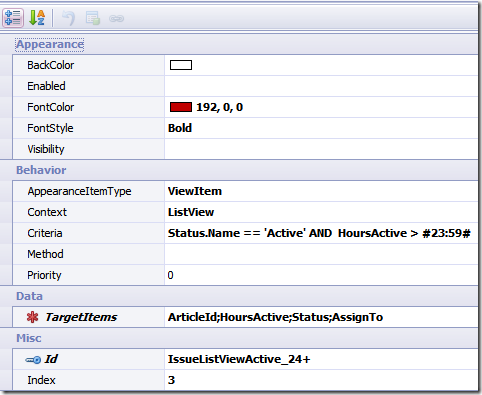Select the FontColor value 192, 0, 0
The width and height of the screenshot is (482, 395).
(220, 107)
